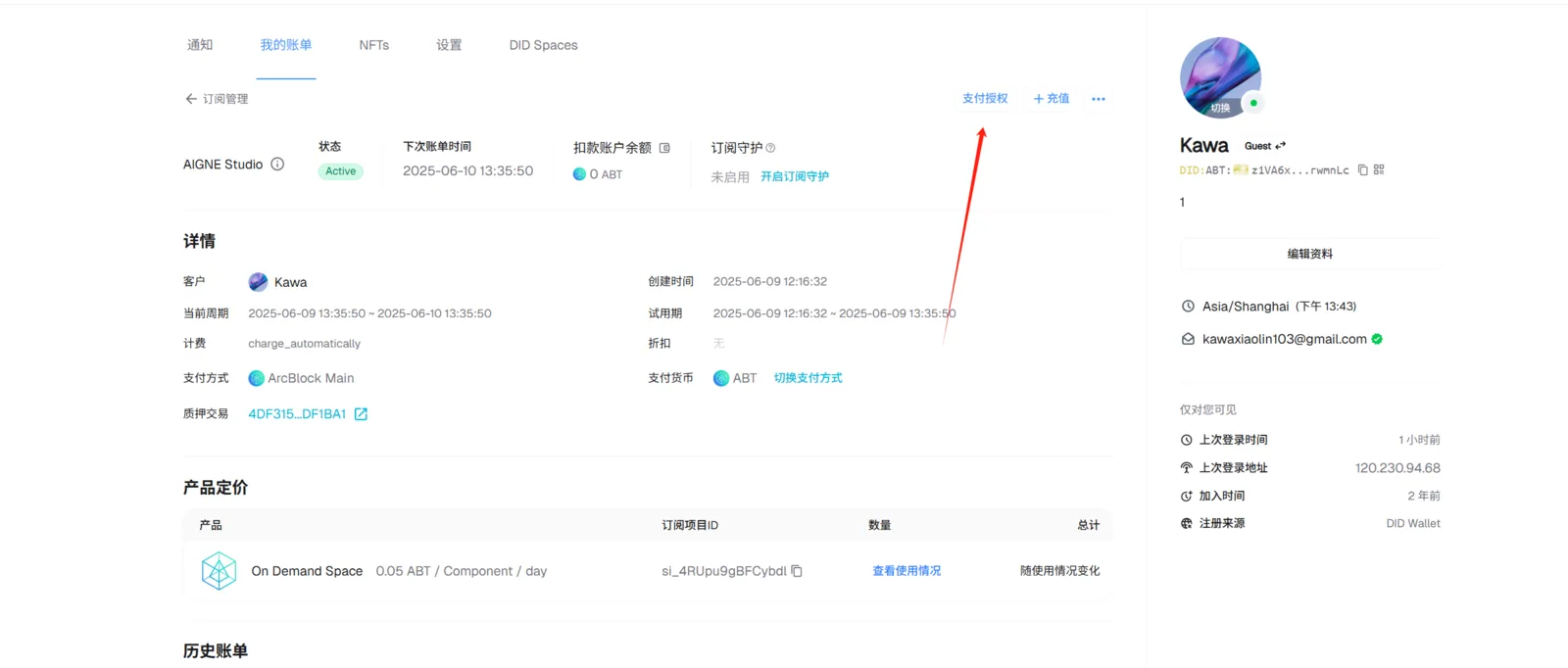Image resolution: width=1568 pixels, height=668 pixels.
Task: Click external link icon beside stake transaction
Action: pyautogui.click(x=361, y=414)
